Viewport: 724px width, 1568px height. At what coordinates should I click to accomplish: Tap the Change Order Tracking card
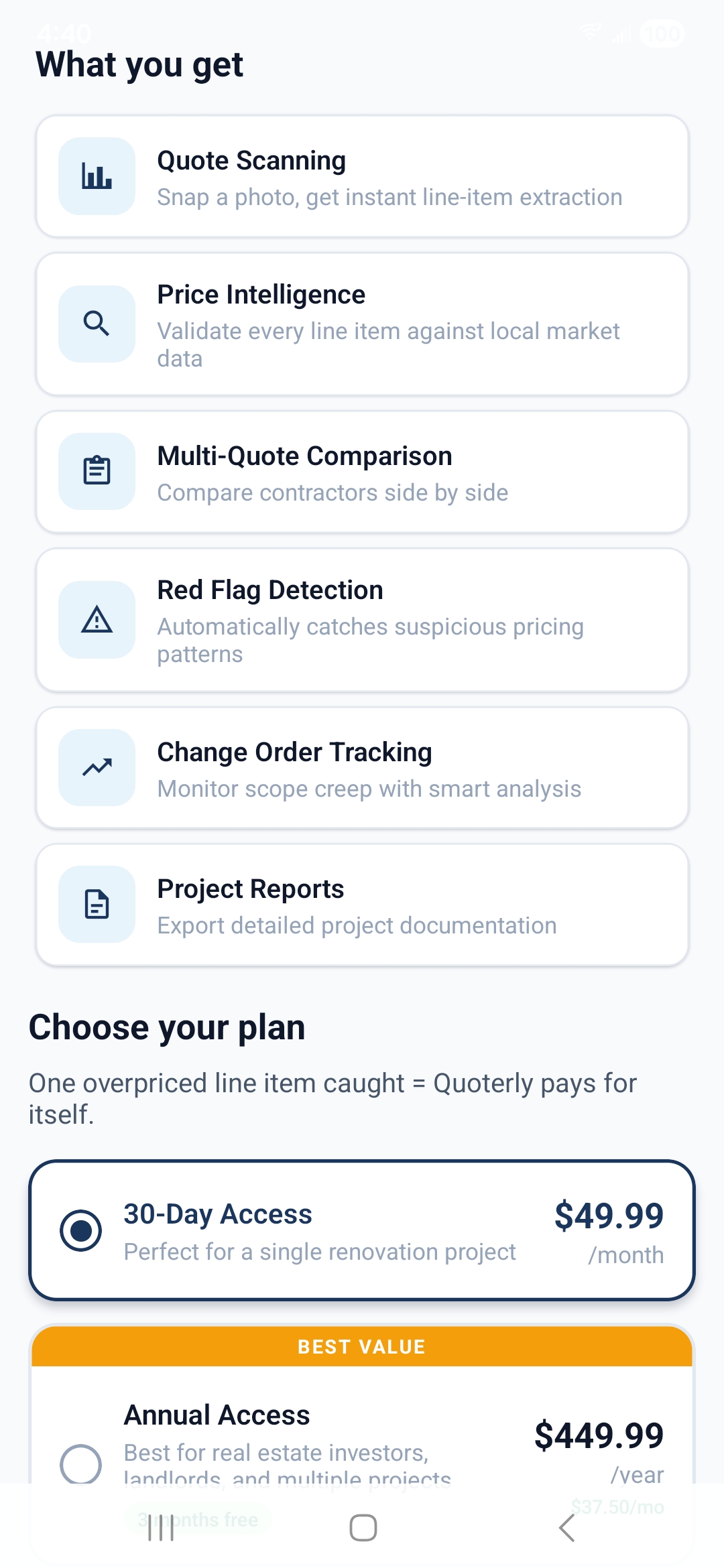[x=362, y=767]
